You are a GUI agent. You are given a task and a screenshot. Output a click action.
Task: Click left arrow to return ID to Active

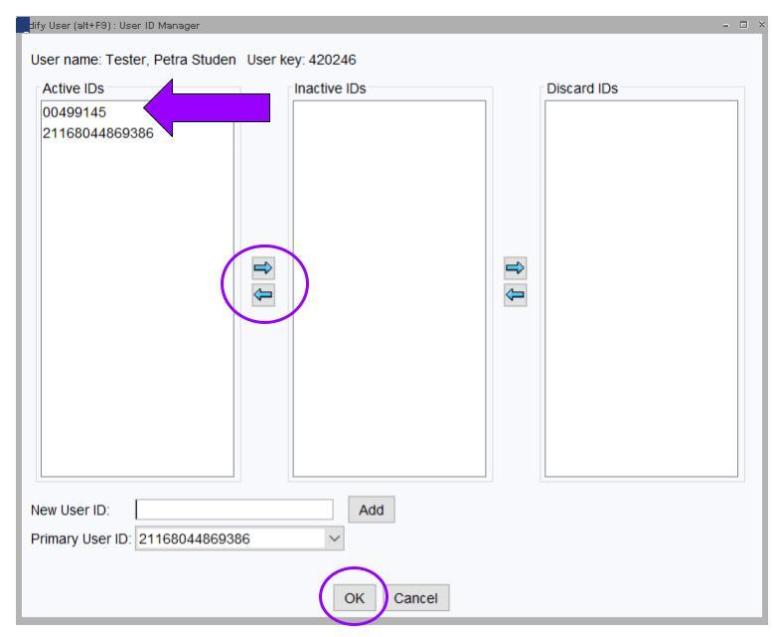pos(264,294)
